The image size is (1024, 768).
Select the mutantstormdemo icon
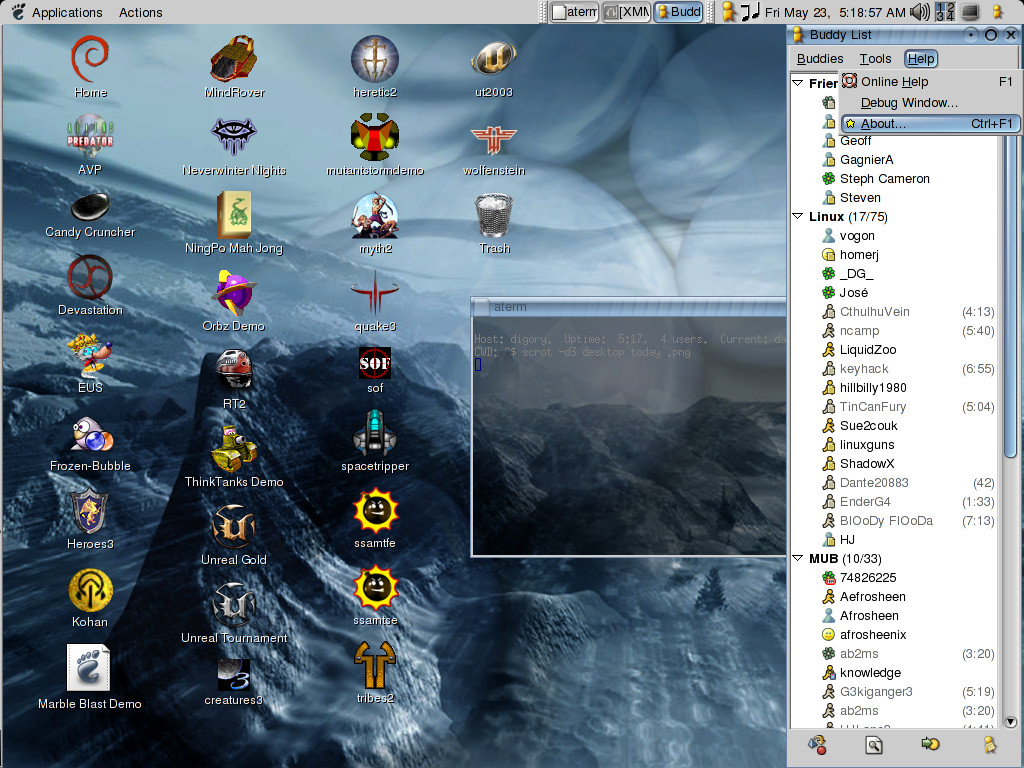[x=375, y=138]
